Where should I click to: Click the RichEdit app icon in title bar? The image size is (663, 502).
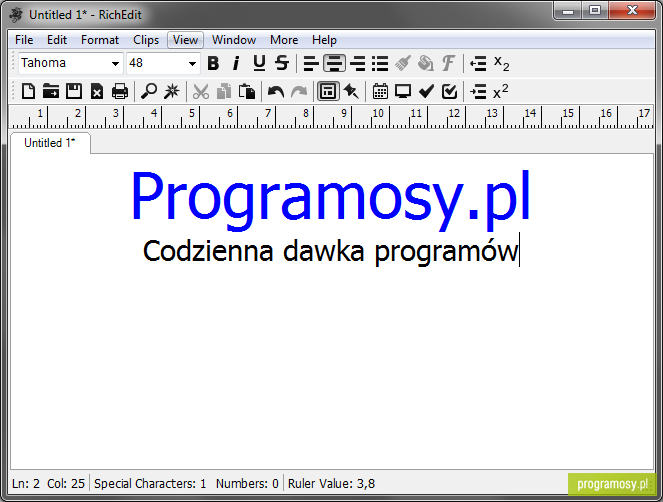point(16,15)
